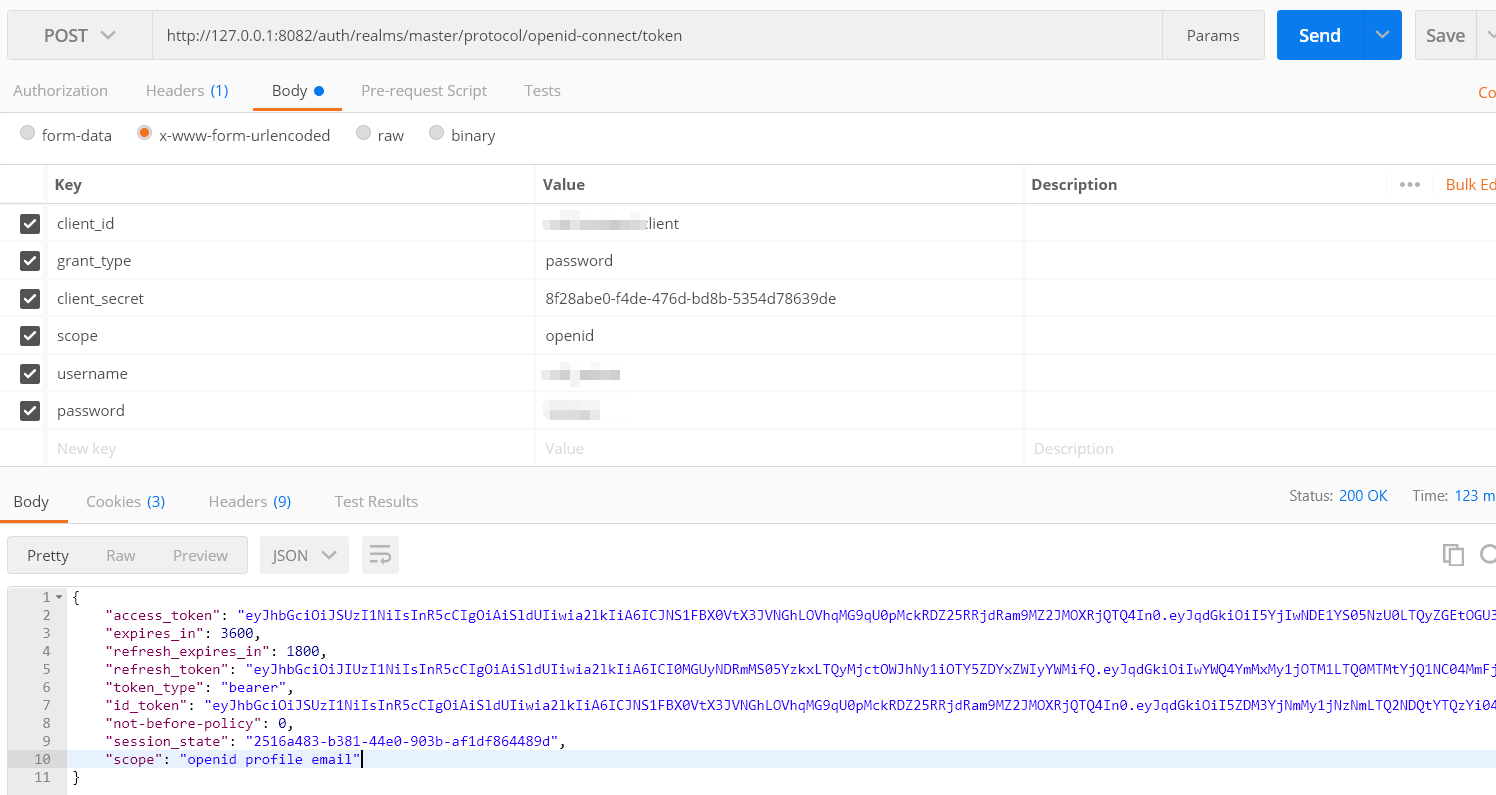Viewport: 1496px width, 795px height.
Task: Select the form-data radio option
Action: 28,133
